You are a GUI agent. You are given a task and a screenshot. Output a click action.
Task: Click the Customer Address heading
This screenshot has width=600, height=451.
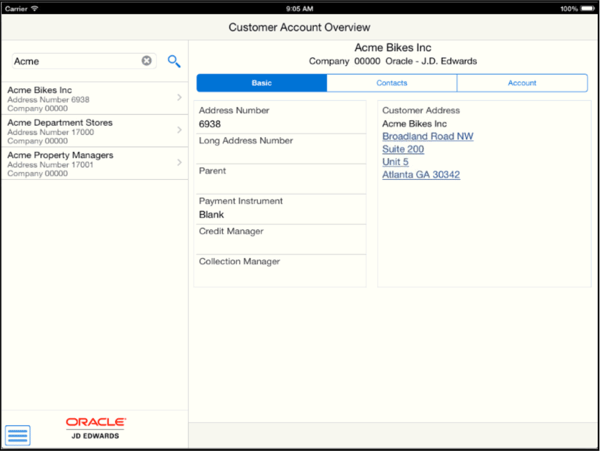tap(421, 111)
